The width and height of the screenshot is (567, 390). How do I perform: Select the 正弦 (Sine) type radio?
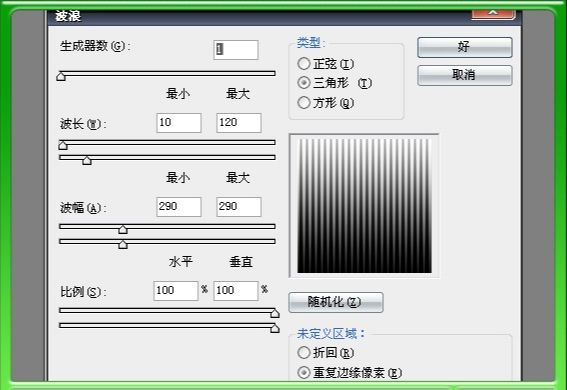pyautogui.click(x=304, y=64)
